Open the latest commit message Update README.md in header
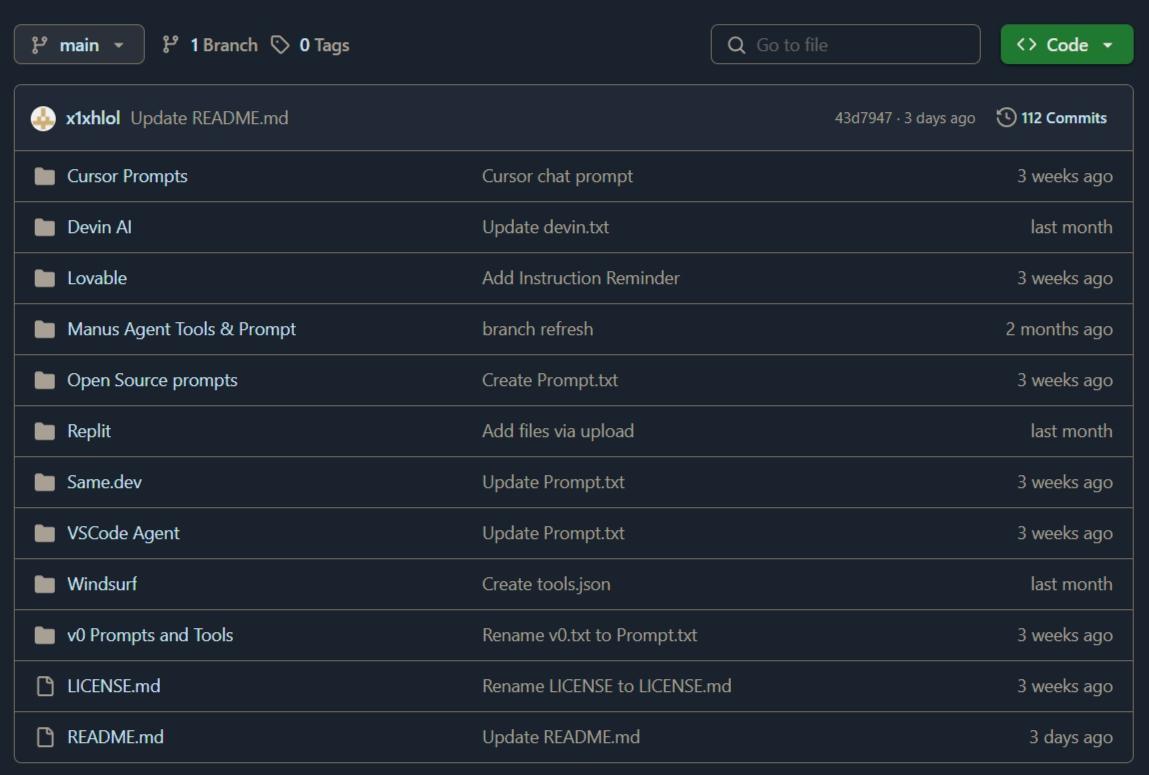The height and width of the screenshot is (775, 1149). coord(210,118)
